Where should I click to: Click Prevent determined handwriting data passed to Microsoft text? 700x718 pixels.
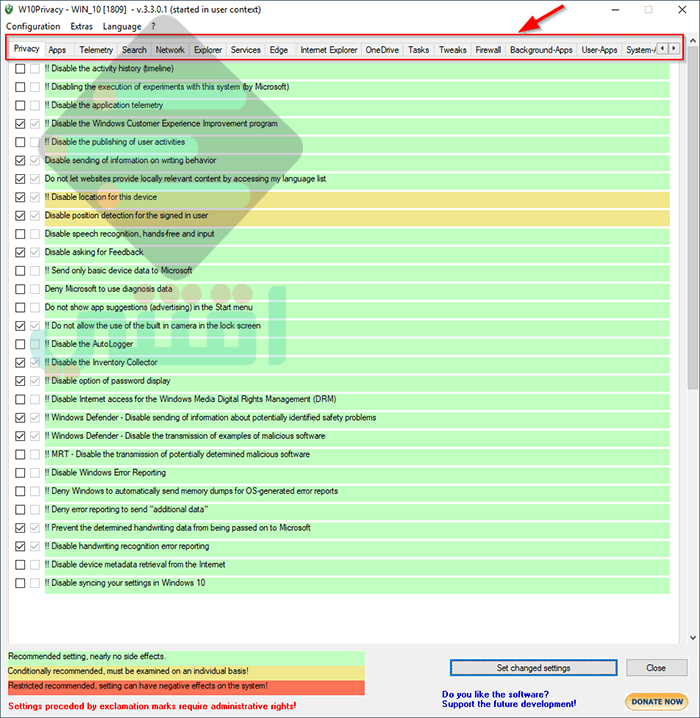point(178,528)
